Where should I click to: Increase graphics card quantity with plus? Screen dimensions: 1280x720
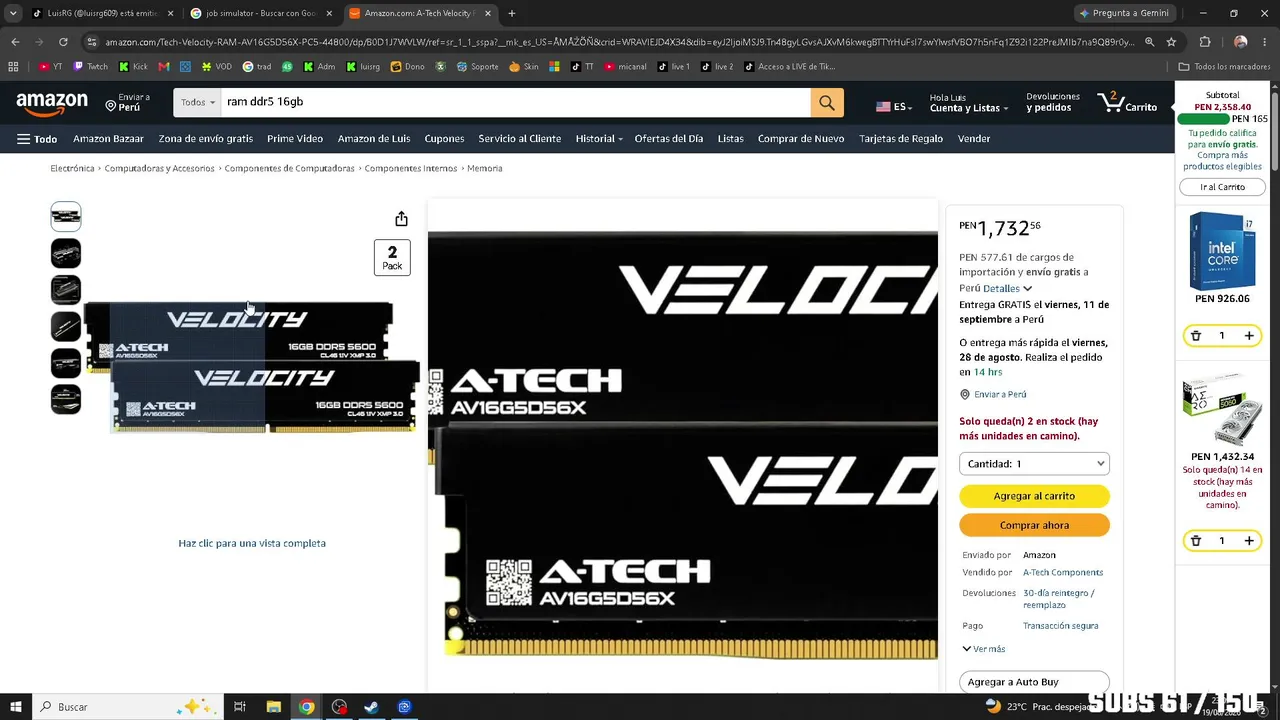[1249, 541]
